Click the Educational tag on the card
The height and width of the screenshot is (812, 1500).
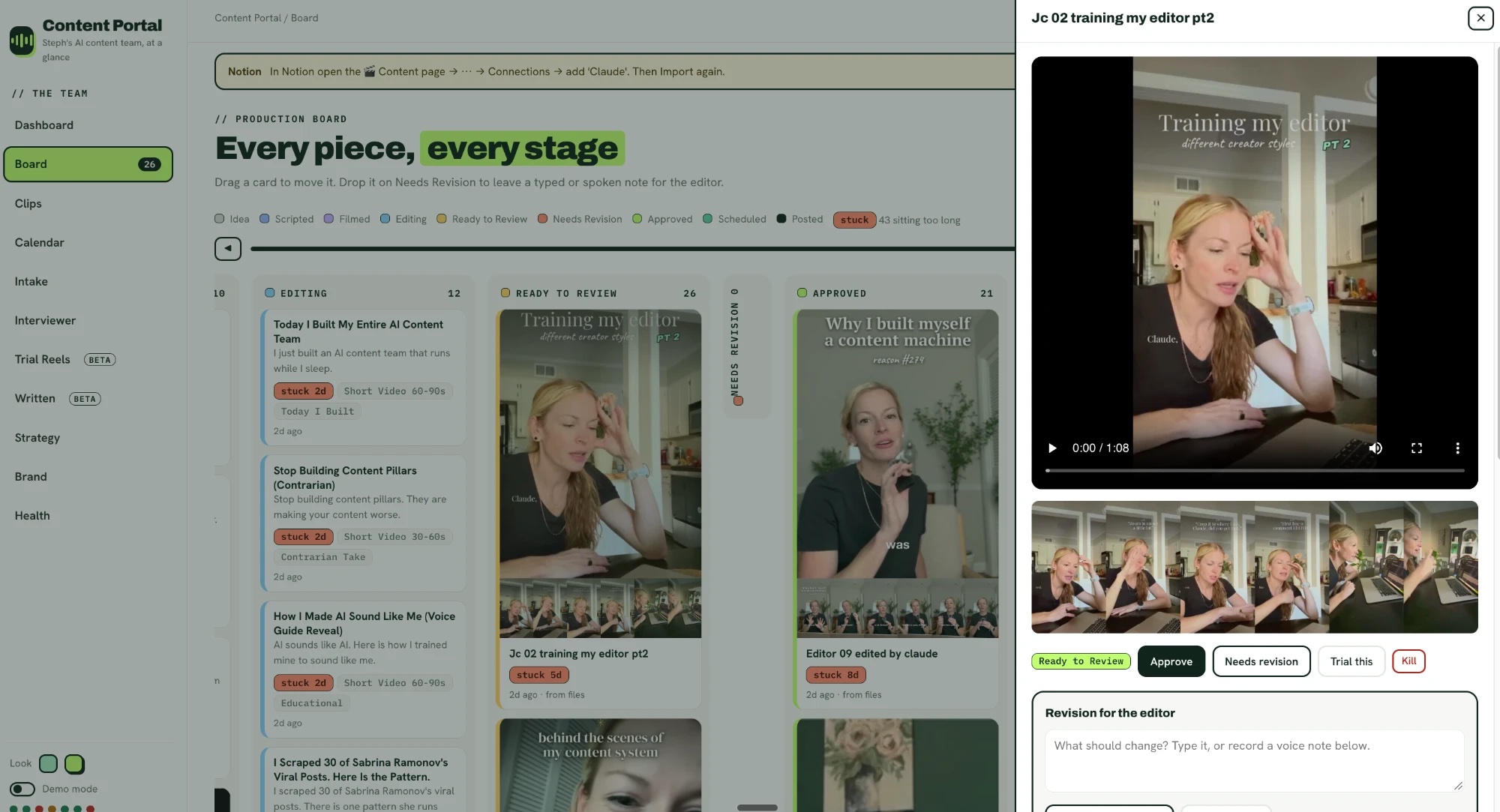[311, 703]
